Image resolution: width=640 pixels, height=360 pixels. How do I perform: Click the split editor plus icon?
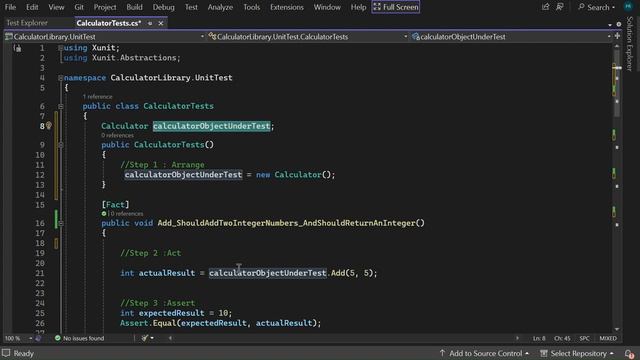[617, 36]
